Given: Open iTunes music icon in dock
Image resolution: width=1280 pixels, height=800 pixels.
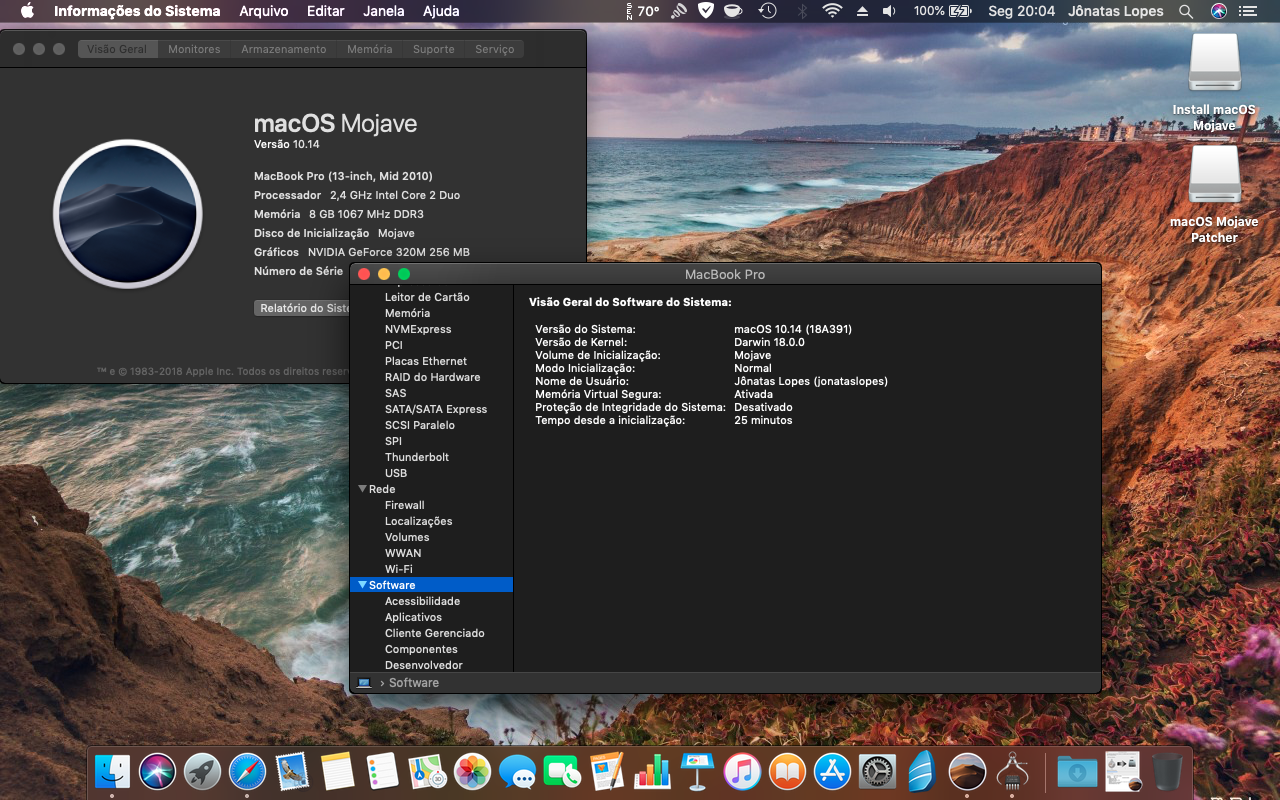Looking at the screenshot, I should [742, 771].
